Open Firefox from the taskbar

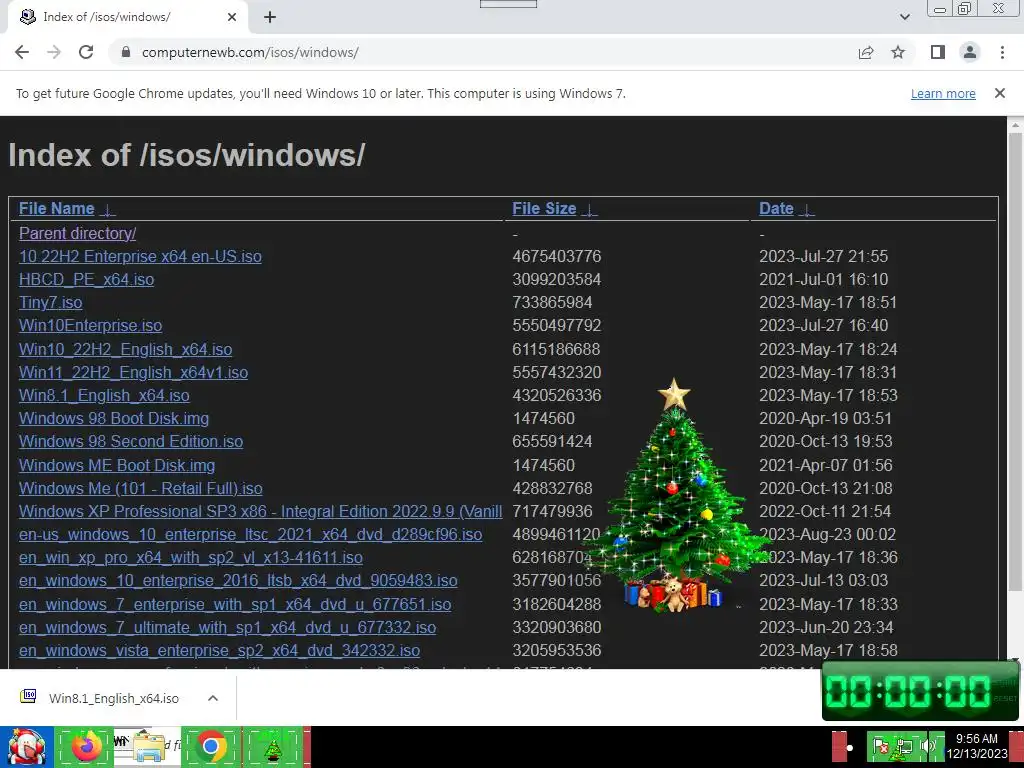(x=86, y=747)
